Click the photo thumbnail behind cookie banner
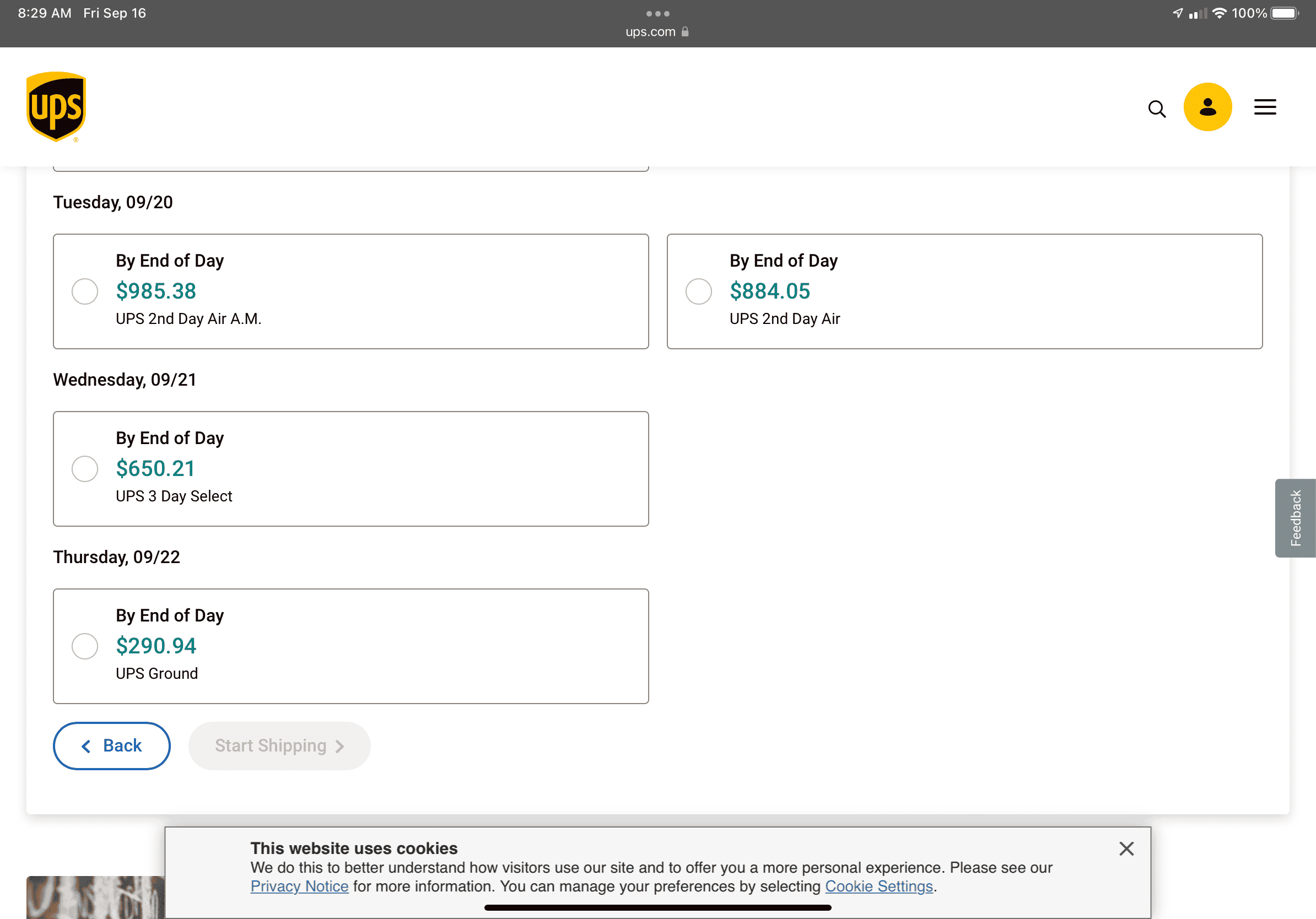The width and height of the screenshot is (1316, 919). coord(95,897)
